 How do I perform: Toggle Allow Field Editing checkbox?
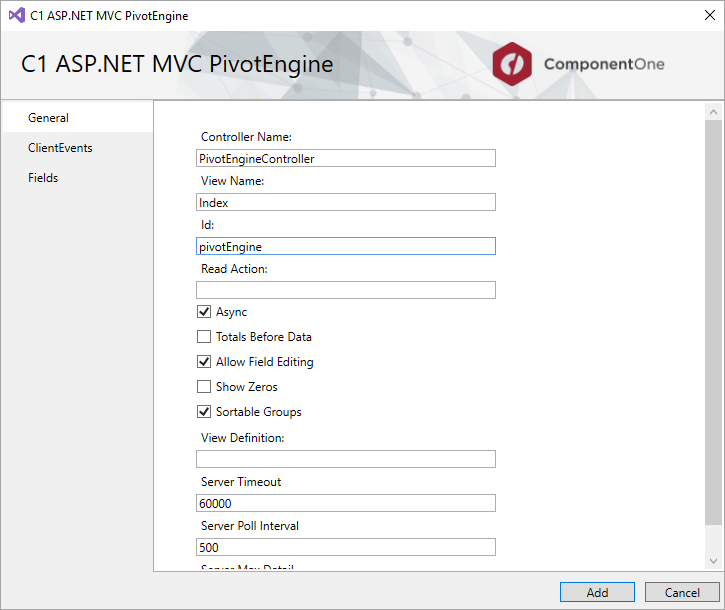click(x=204, y=361)
